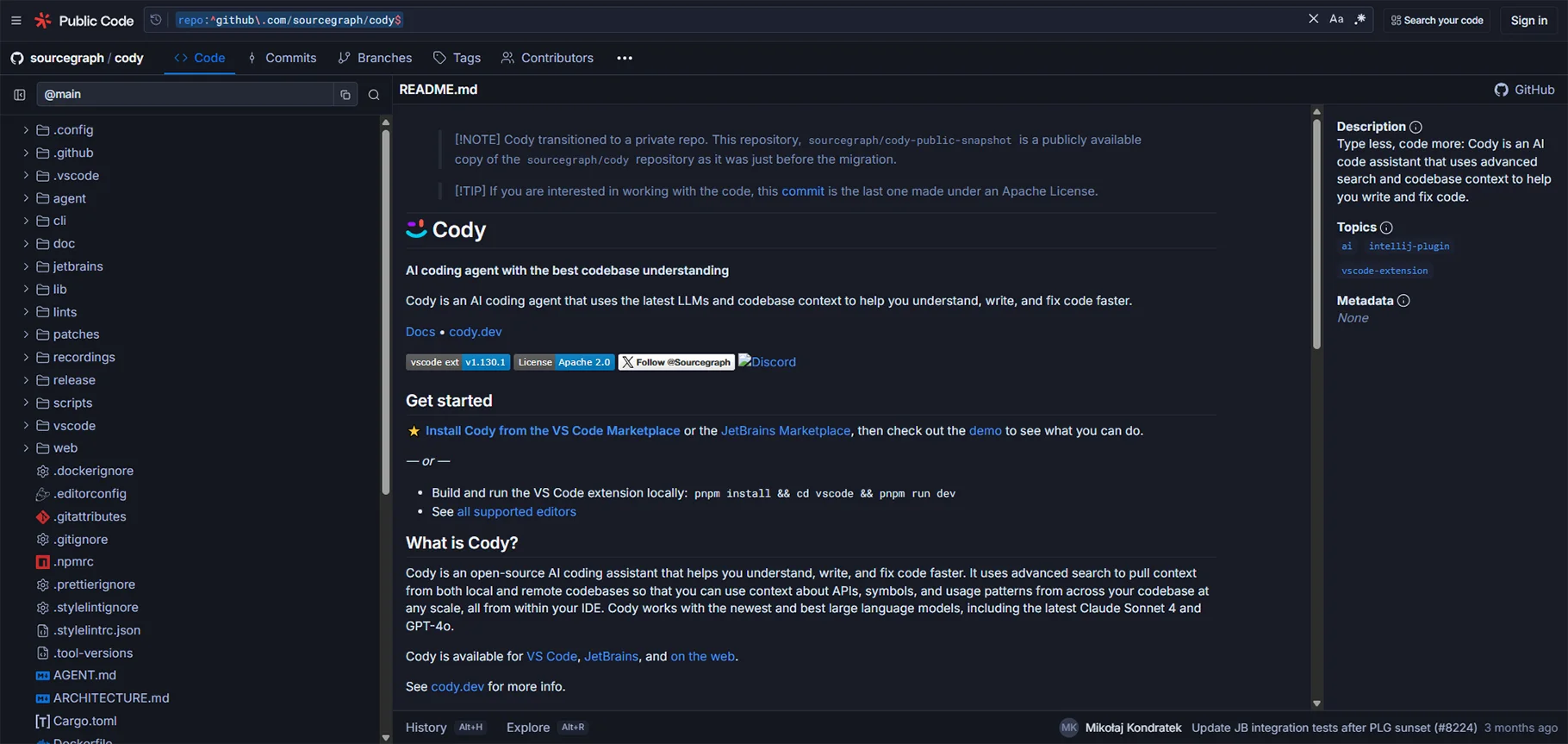Click the file search magnifier icon
Screen dimensions: 1568x744
374,95
